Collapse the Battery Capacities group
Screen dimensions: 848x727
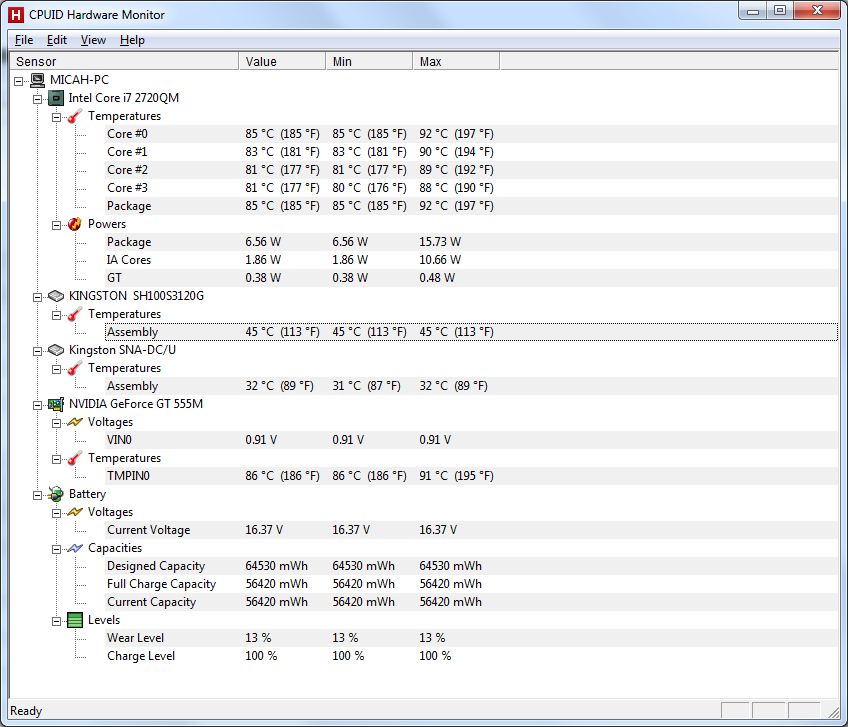[x=56, y=549]
